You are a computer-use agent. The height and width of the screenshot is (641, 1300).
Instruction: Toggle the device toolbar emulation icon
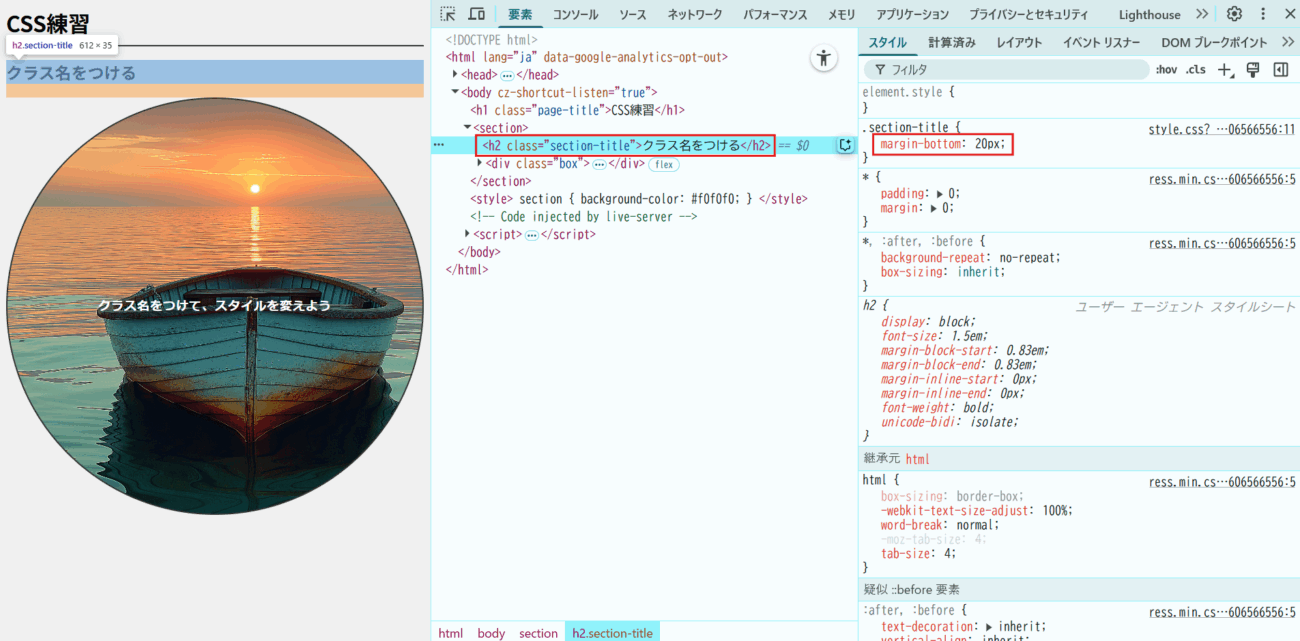[477, 14]
